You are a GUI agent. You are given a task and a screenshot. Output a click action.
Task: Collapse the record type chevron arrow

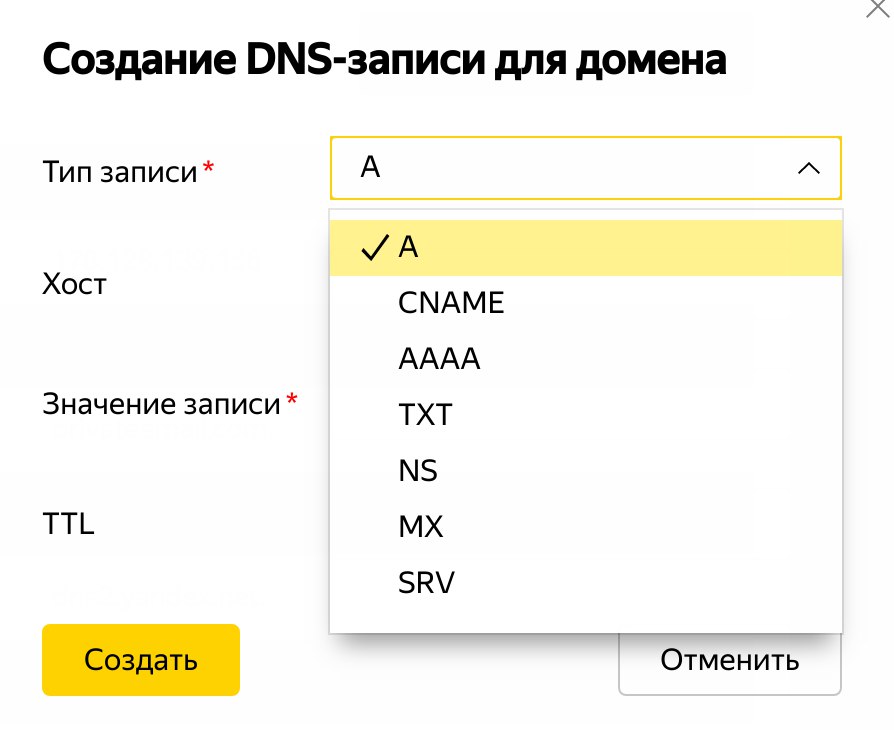[x=808, y=168]
